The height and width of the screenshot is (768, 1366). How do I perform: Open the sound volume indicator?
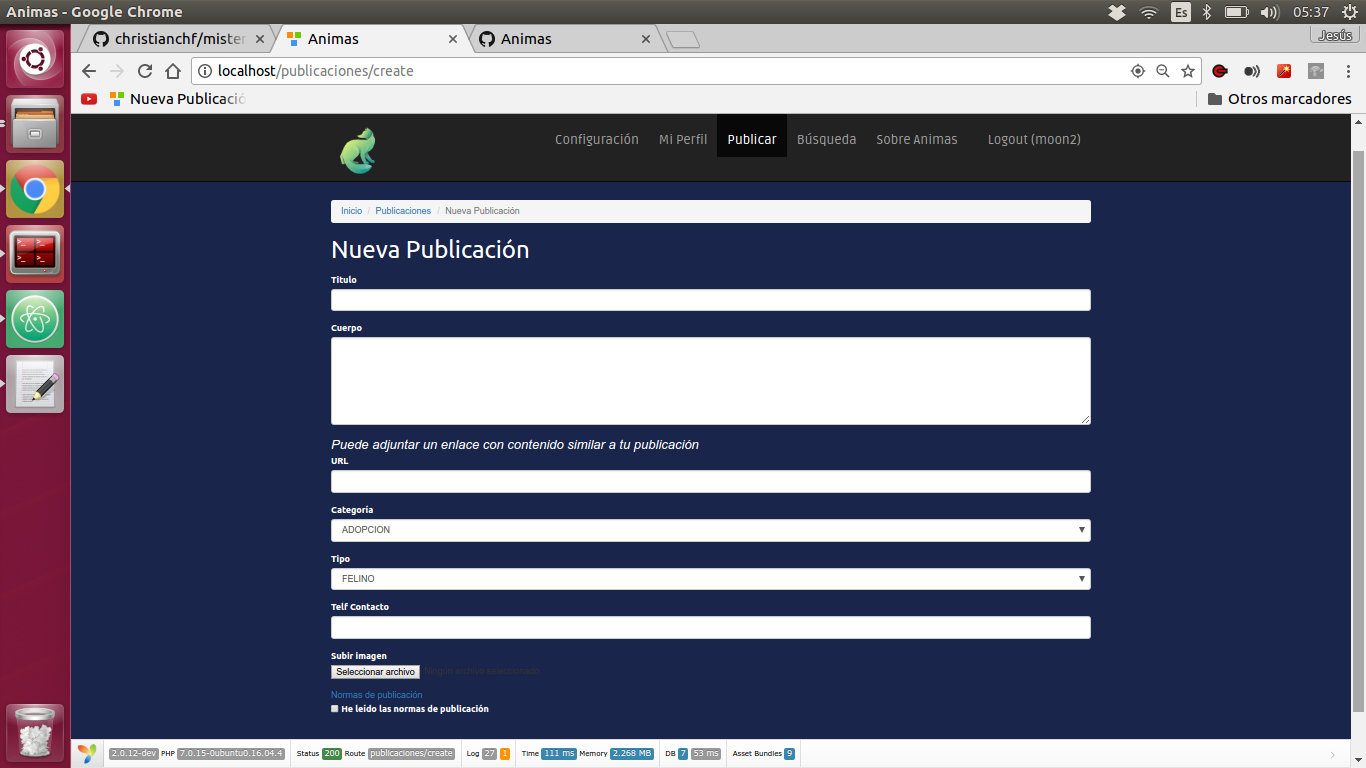(x=1270, y=12)
